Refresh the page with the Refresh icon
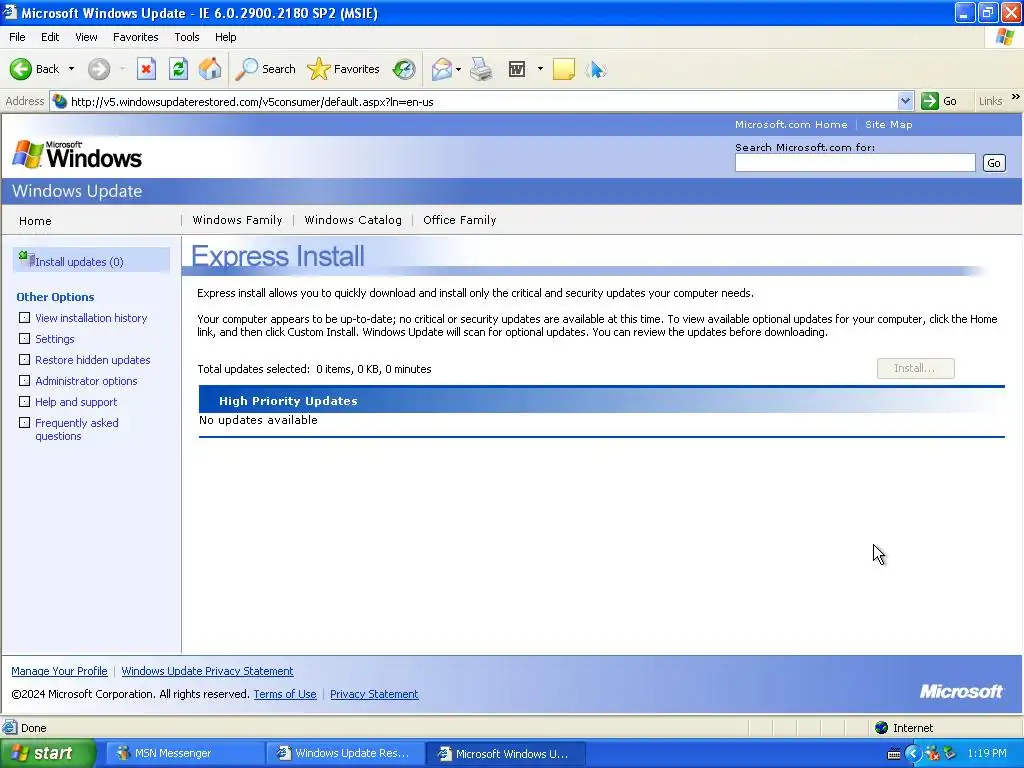 pos(178,69)
